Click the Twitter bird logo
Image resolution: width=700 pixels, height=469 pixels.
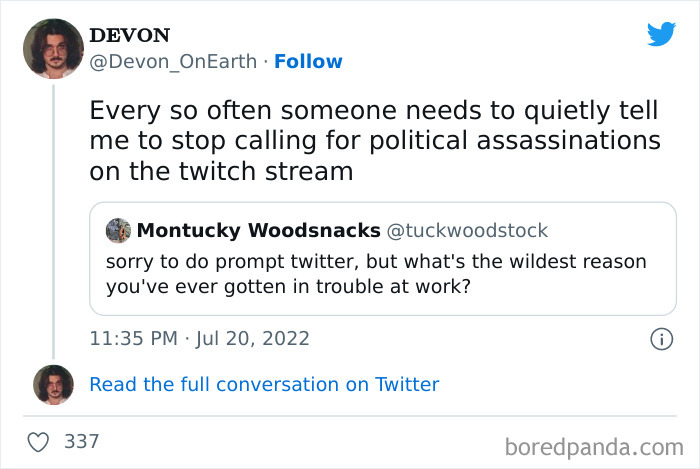[x=661, y=34]
